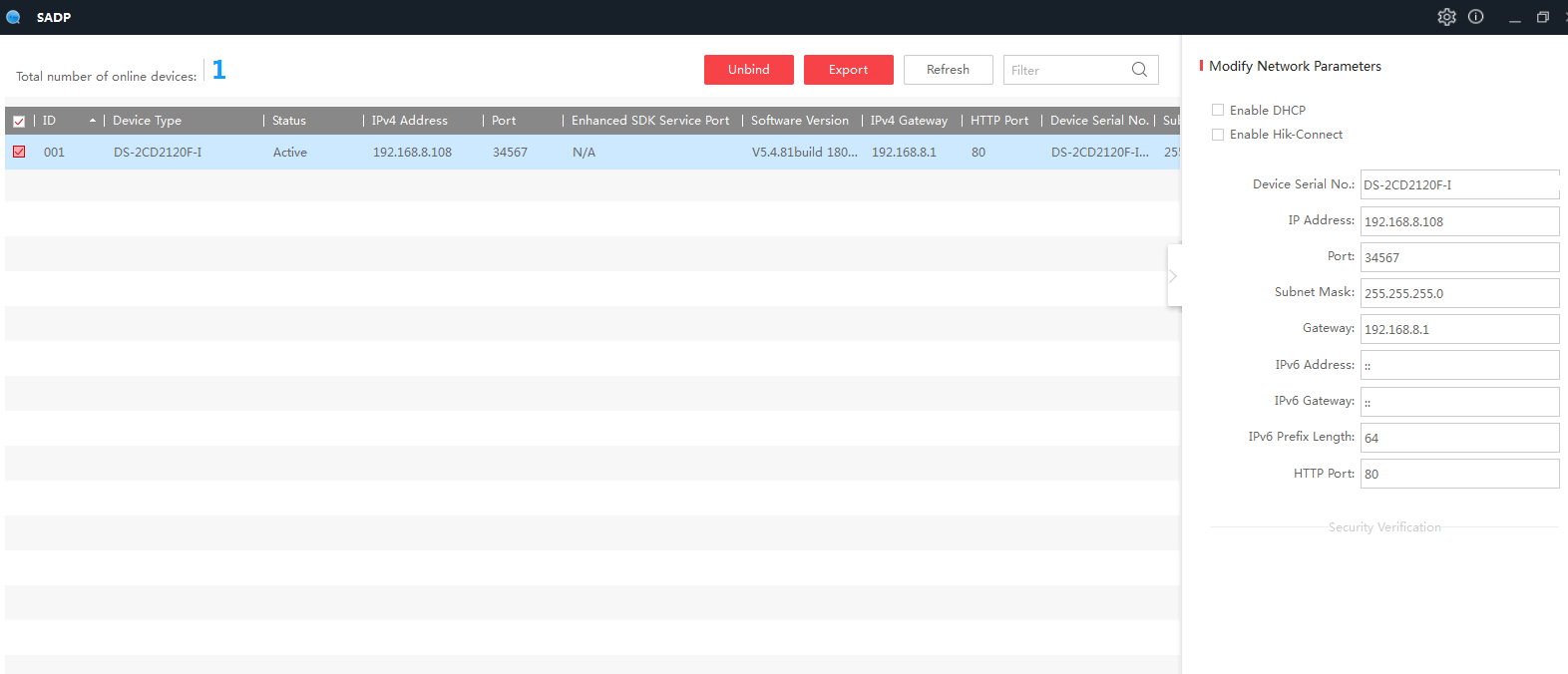Select the HTTP port 80 cell in table
The height and width of the screenshot is (674, 1568).
979,153
